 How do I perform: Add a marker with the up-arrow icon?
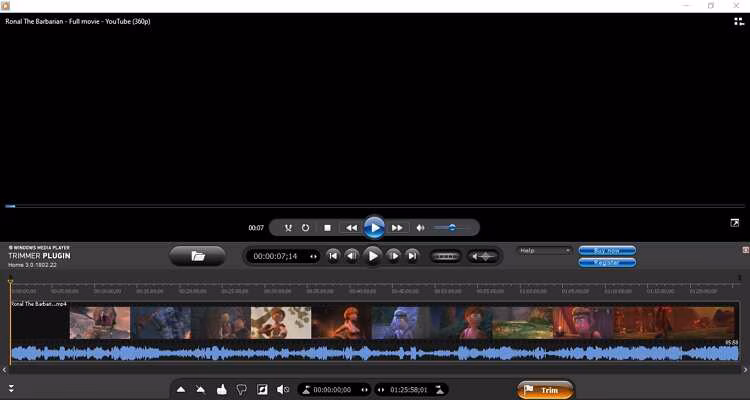click(x=181, y=389)
